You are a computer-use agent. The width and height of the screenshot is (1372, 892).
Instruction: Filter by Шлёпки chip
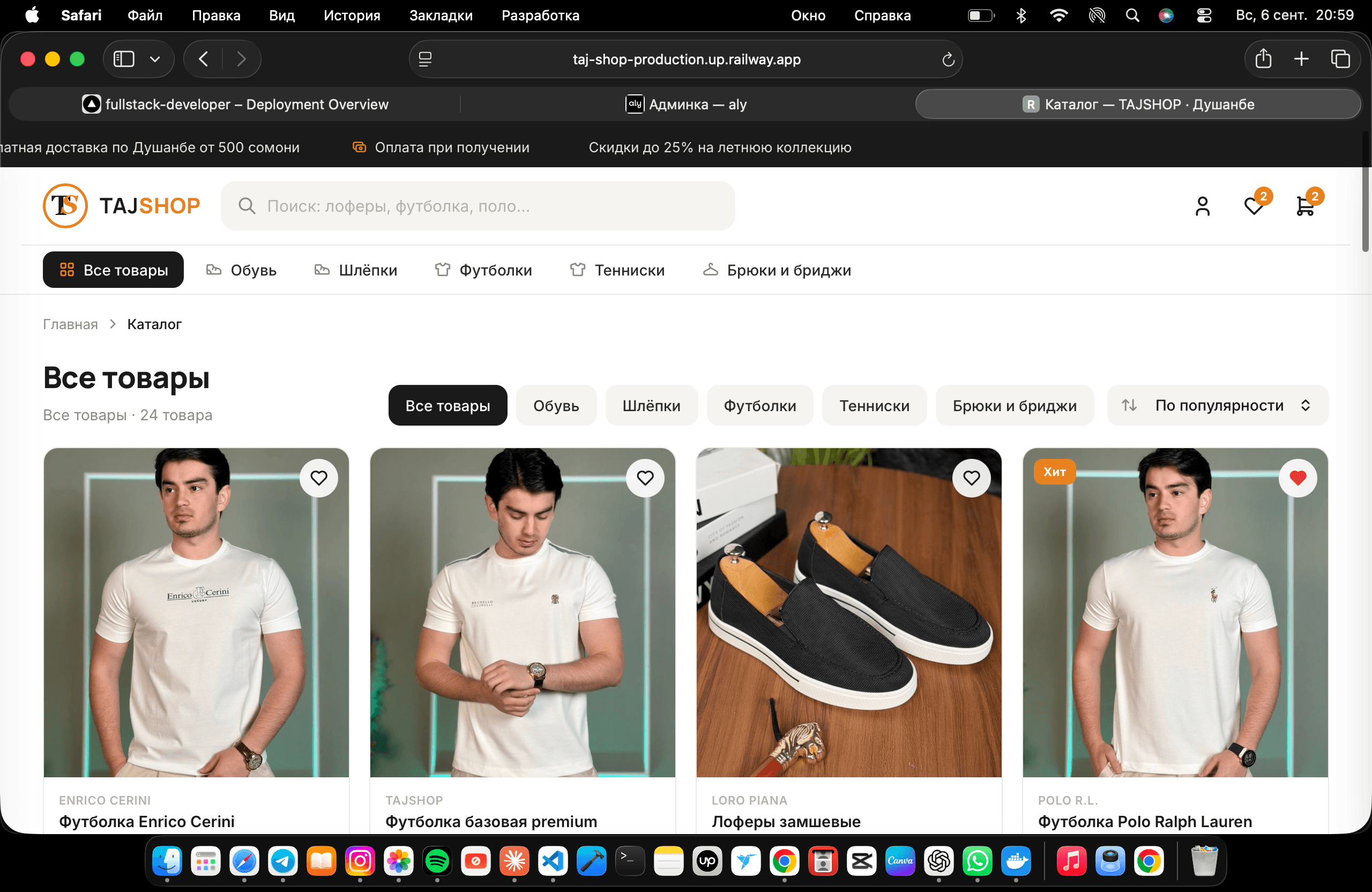coord(651,405)
